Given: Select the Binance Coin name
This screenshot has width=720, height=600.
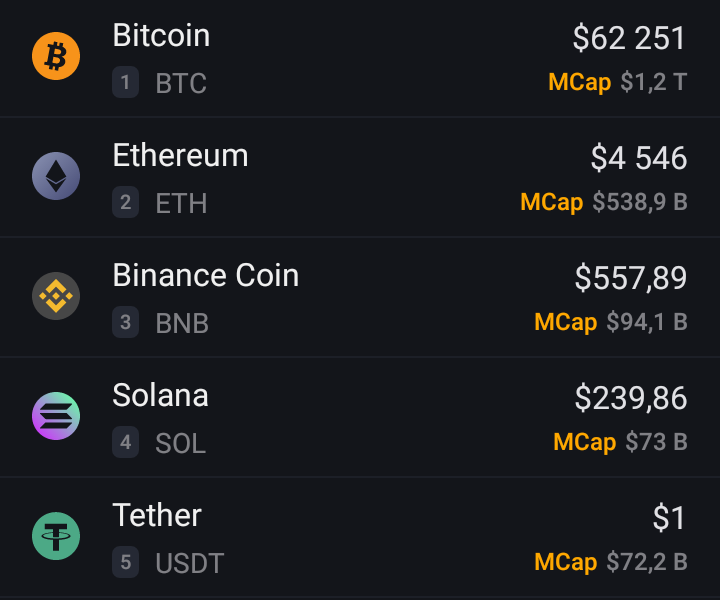Looking at the screenshot, I should click(206, 275).
